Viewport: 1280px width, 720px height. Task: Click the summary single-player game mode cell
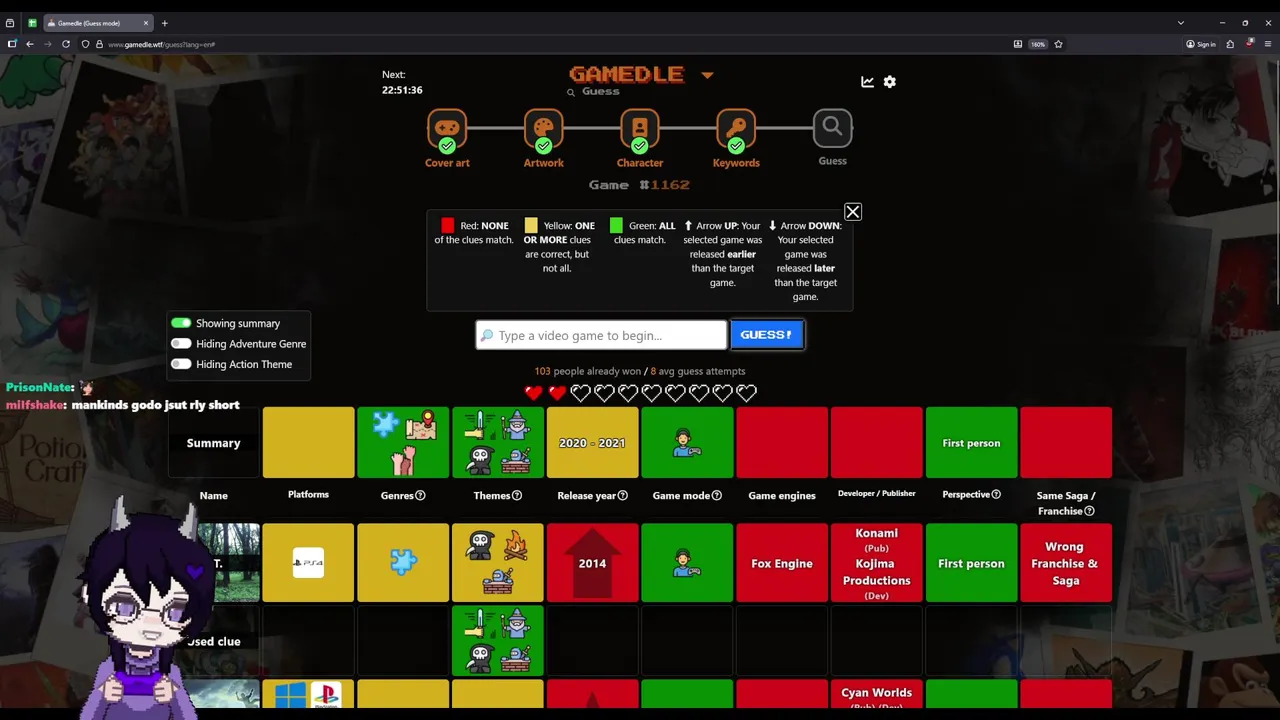pyautogui.click(x=687, y=443)
